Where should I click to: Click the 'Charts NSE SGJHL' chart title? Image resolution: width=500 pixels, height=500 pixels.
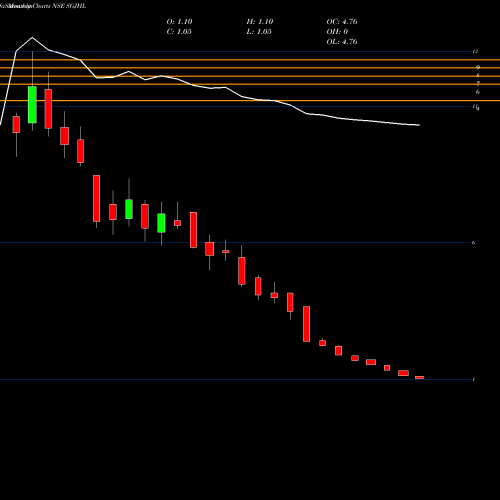click(x=59, y=6)
